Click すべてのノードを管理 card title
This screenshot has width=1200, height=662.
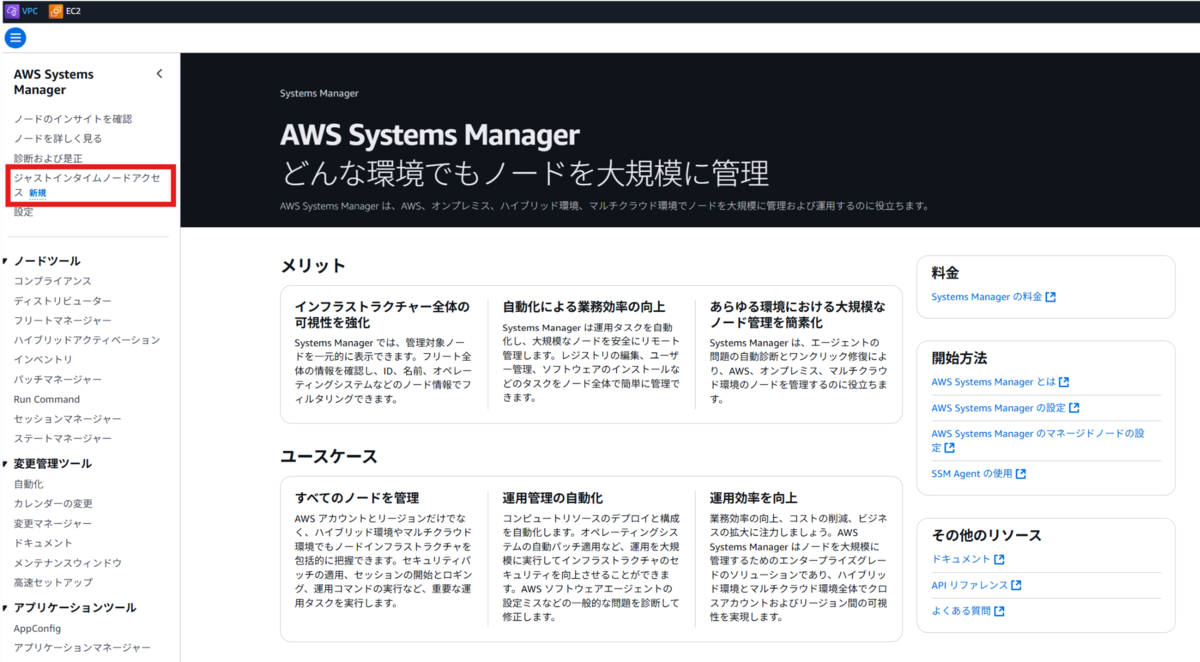[357, 498]
